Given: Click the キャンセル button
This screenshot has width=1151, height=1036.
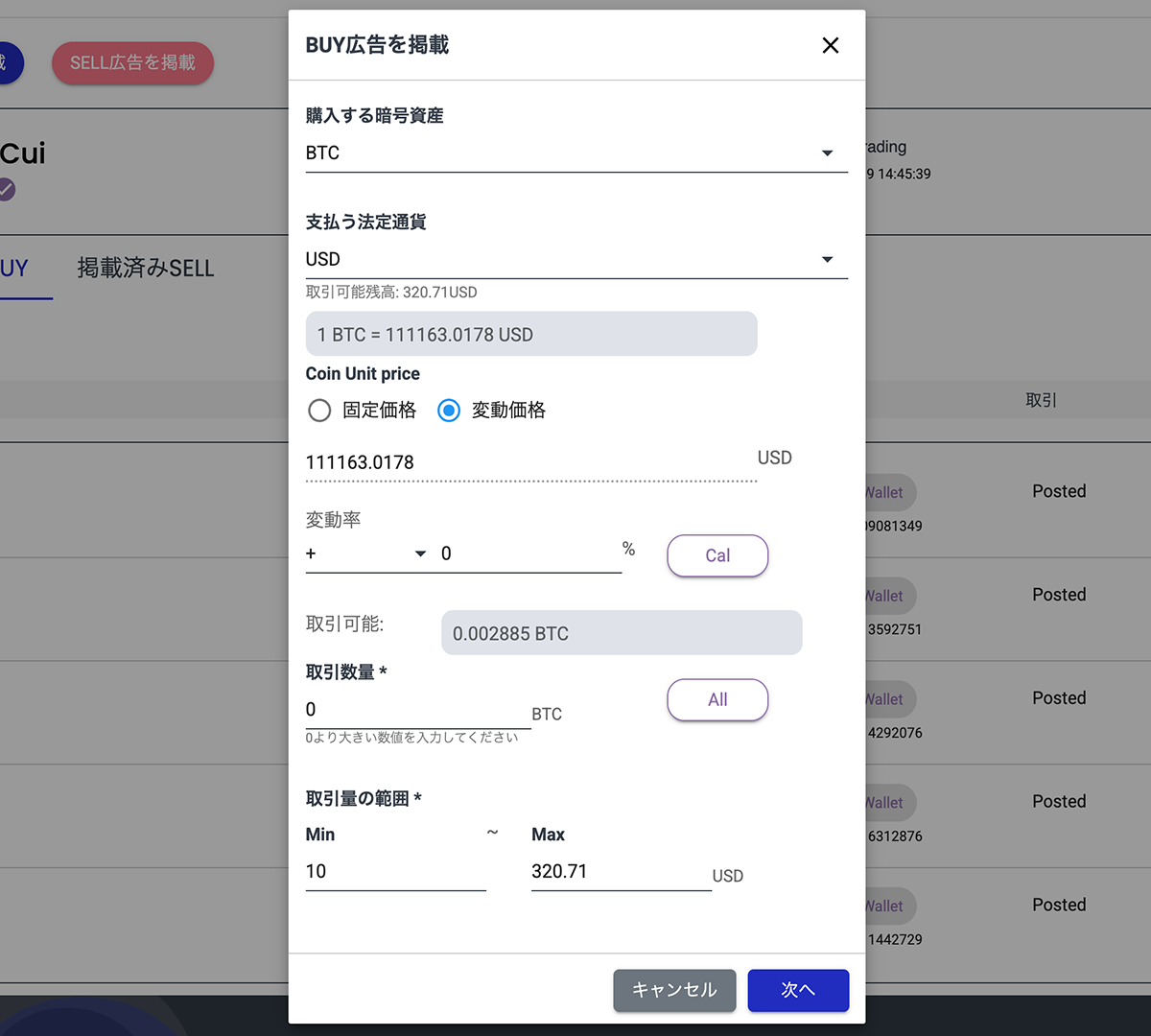Looking at the screenshot, I should coord(674,990).
